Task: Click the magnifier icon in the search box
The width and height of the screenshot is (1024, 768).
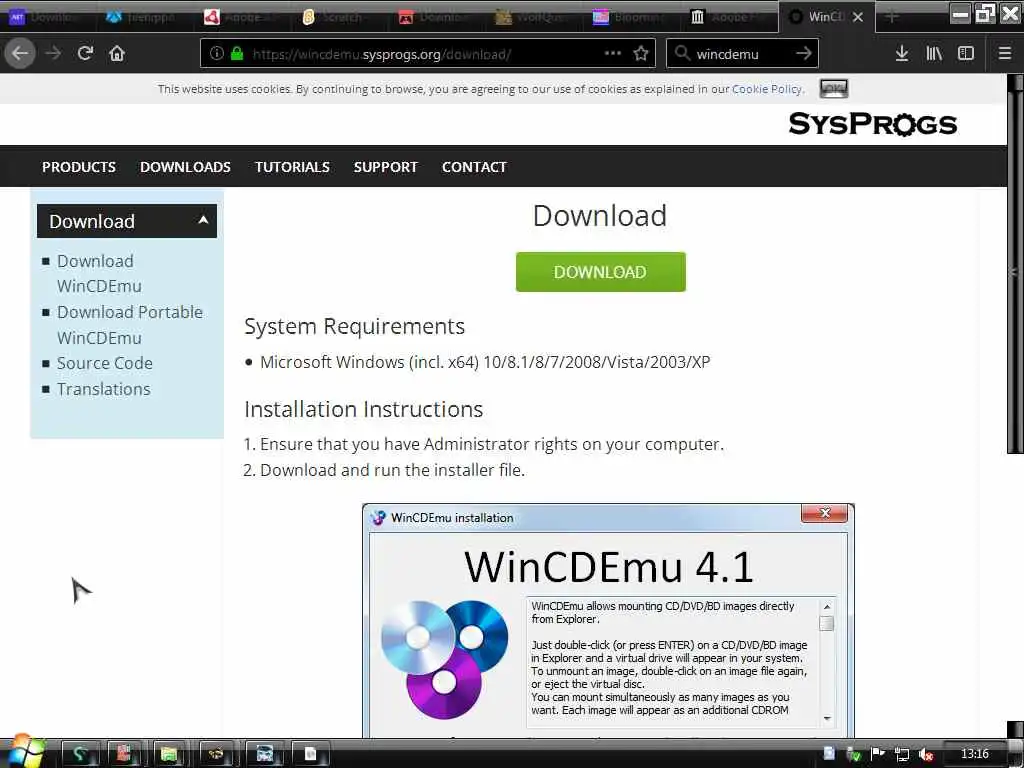Action: pos(682,54)
